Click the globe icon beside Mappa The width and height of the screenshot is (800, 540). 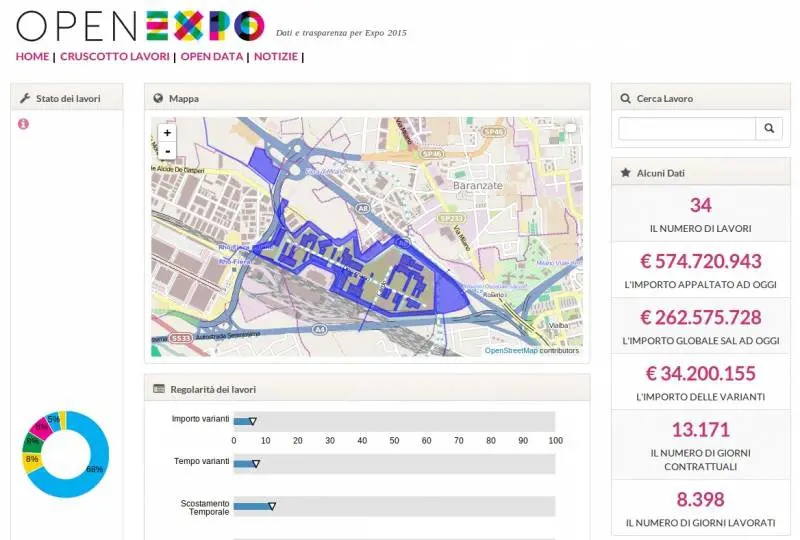click(x=158, y=98)
